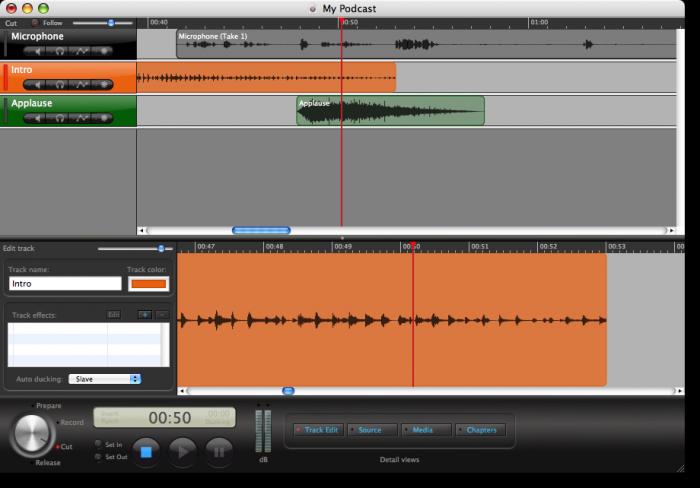Click the Microphone track headphones icon
The width and height of the screenshot is (700, 488).
pyautogui.click(x=59, y=51)
